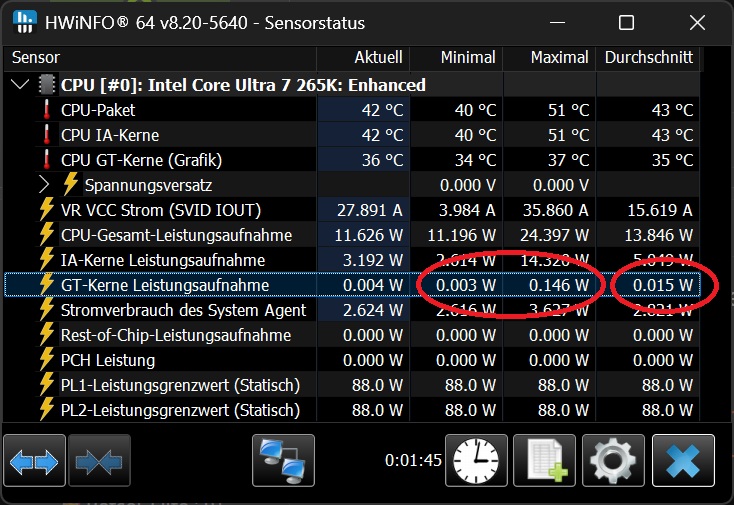Select the VR VCC Strom (SVID IOUT) row
Screen dimensions: 734x505
161,210
